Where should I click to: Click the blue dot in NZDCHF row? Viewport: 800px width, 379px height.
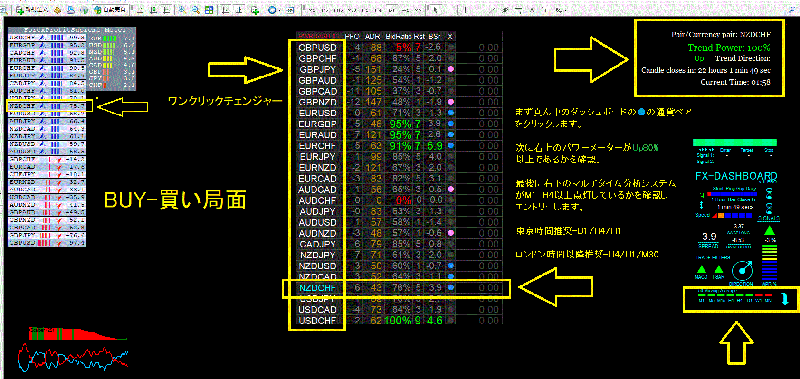[451, 288]
